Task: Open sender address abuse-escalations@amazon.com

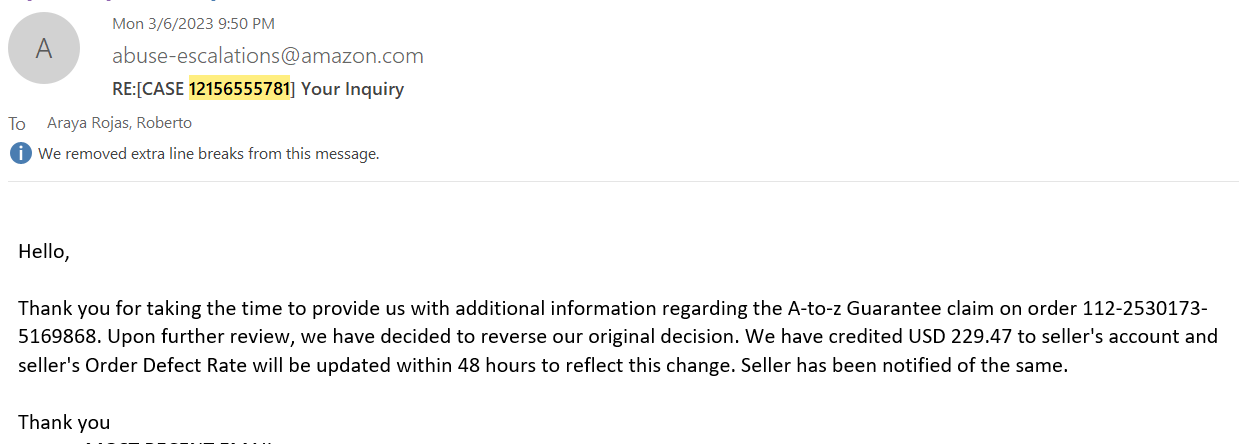Action: (x=267, y=56)
